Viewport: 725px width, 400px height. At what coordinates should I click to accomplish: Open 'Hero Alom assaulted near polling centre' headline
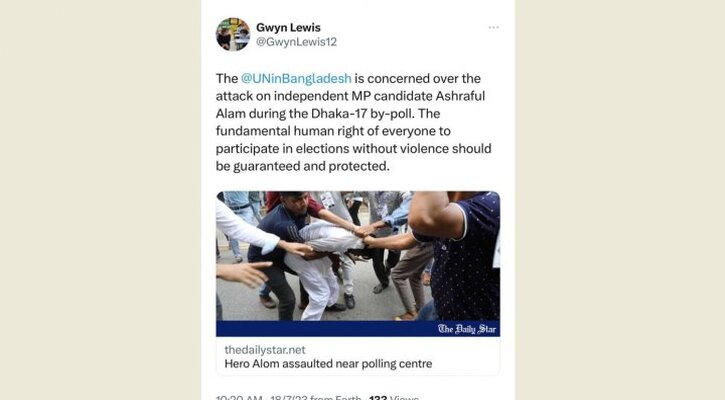coord(328,364)
